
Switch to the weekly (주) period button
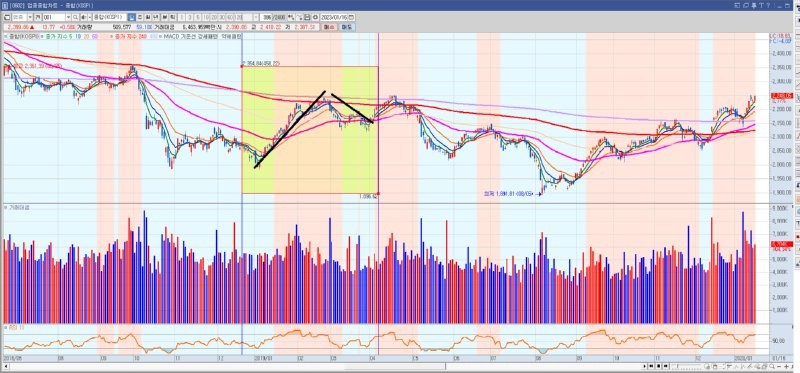[x=140, y=17]
